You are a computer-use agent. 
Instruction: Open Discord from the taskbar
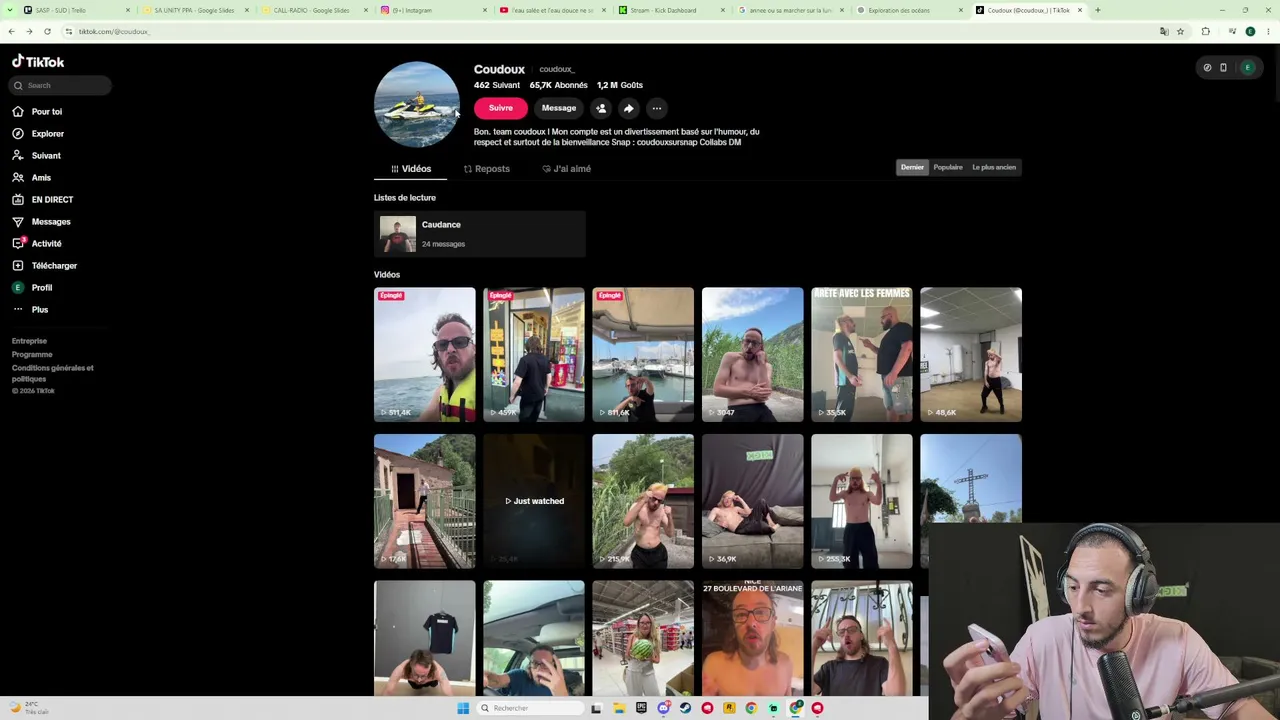point(663,708)
